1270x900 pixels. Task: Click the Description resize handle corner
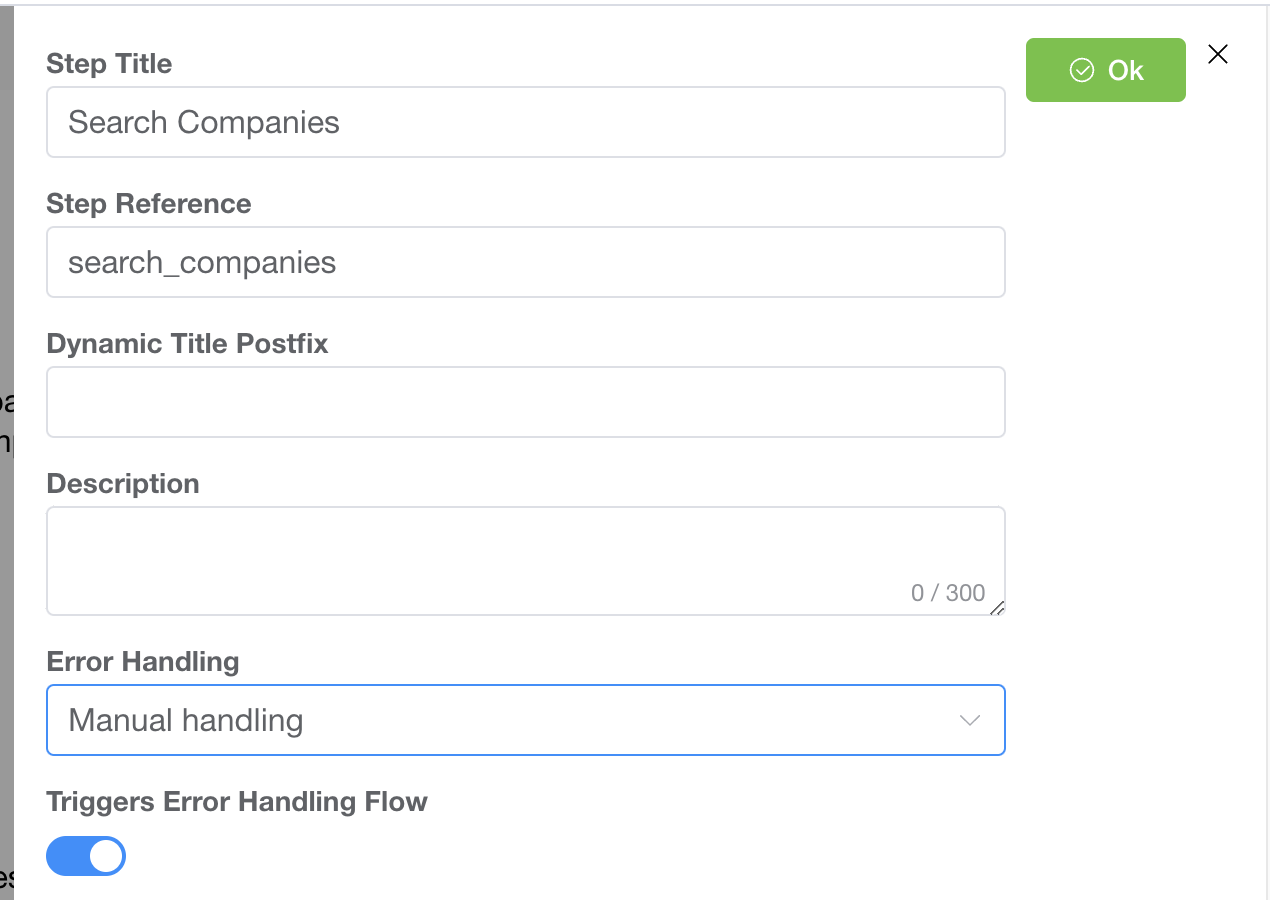997,608
